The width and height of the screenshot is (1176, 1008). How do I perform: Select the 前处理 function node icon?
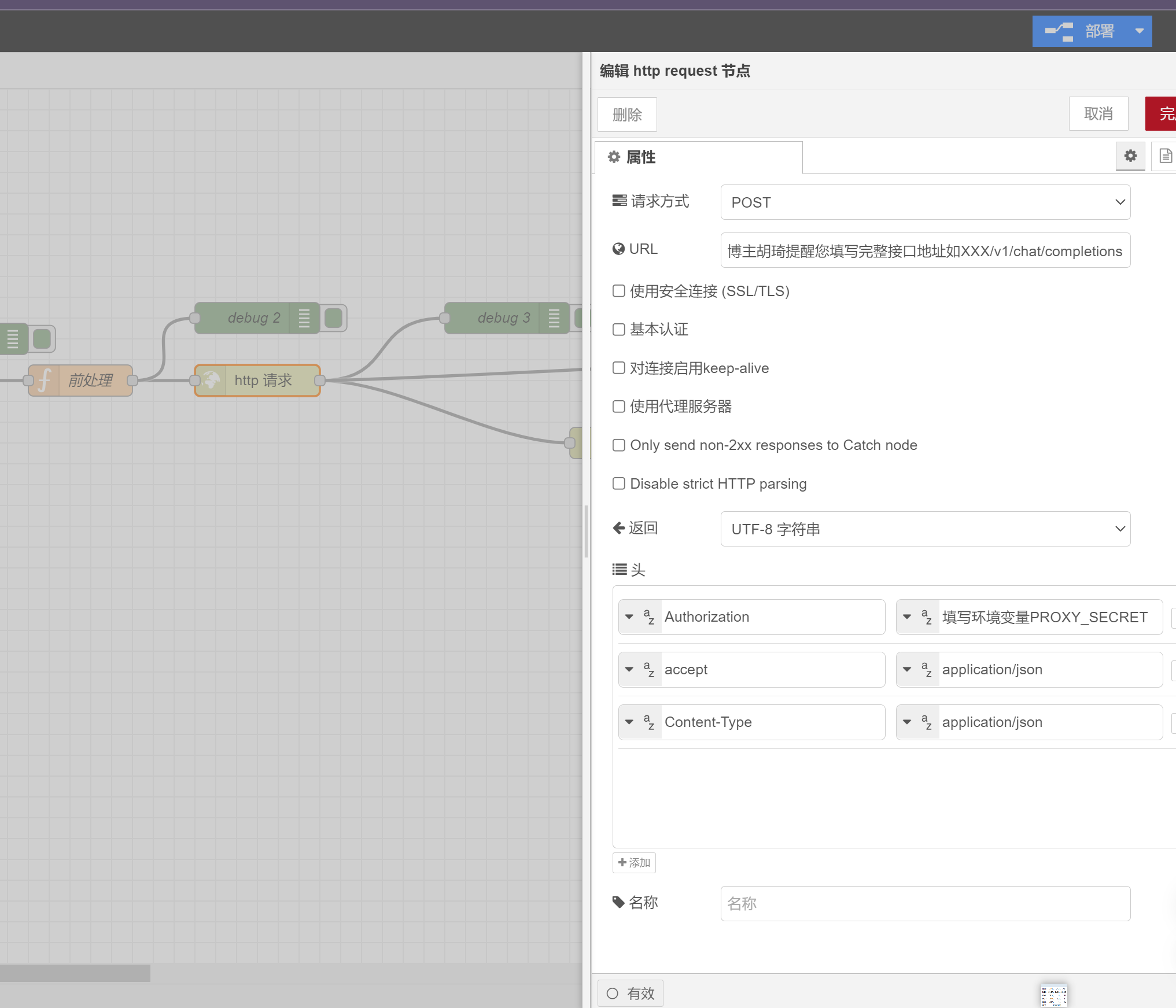(x=45, y=381)
